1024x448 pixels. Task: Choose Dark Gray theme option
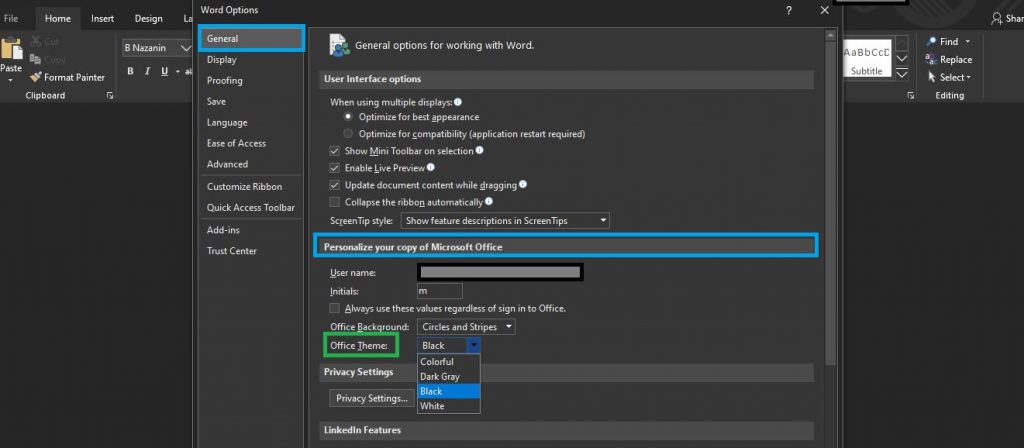(x=449, y=377)
